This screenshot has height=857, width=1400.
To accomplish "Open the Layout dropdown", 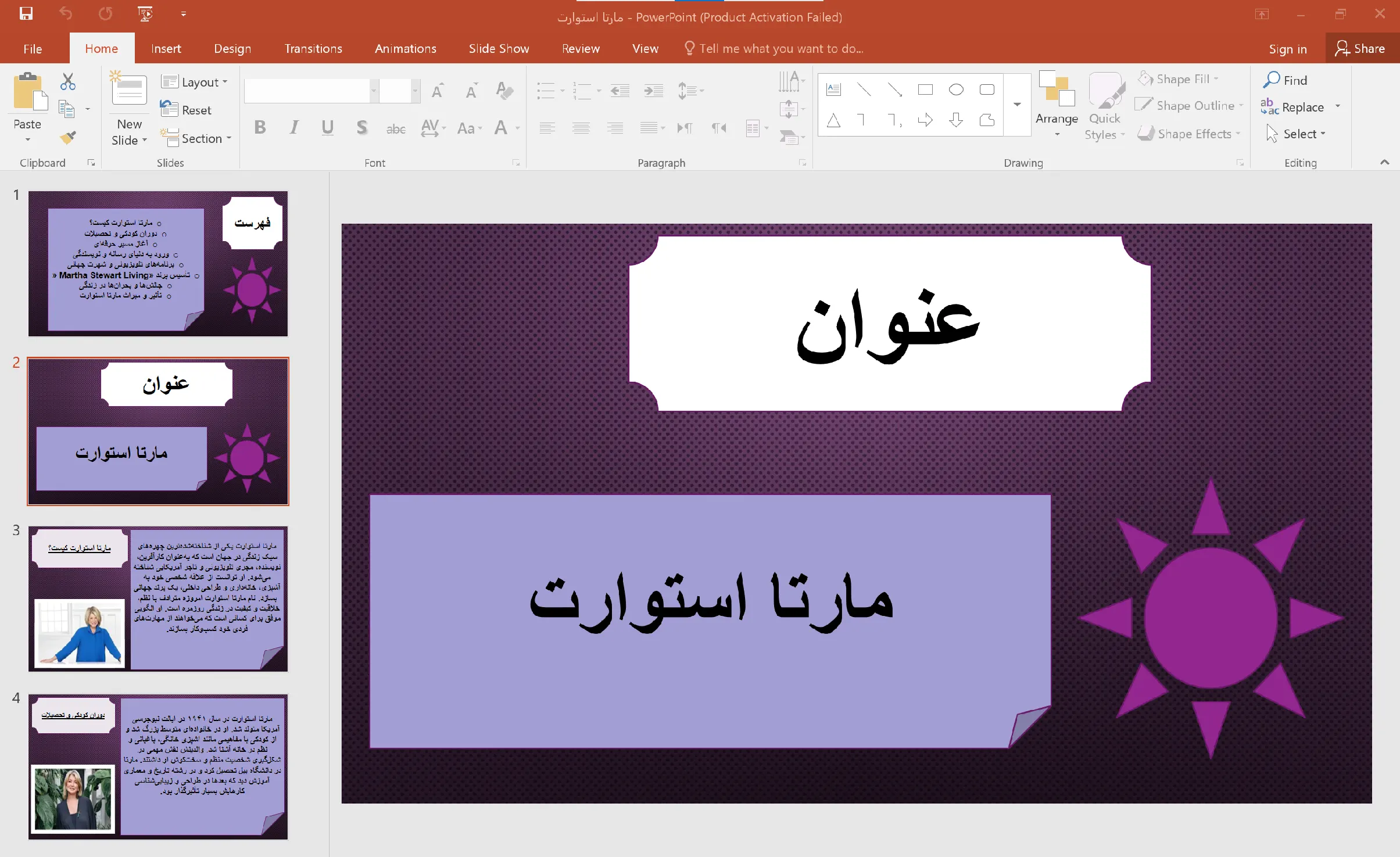I will (x=194, y=82).
